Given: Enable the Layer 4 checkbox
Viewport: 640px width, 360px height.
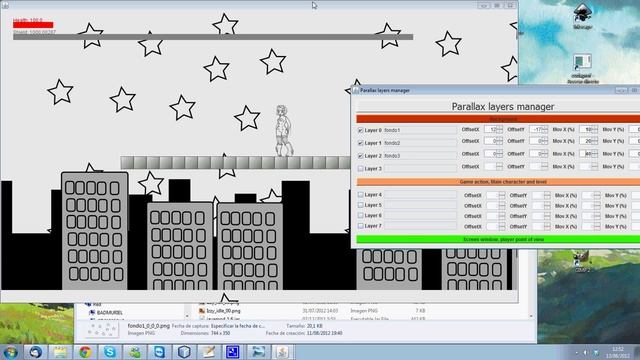Looking at the screenshot, I should point(360,195).
